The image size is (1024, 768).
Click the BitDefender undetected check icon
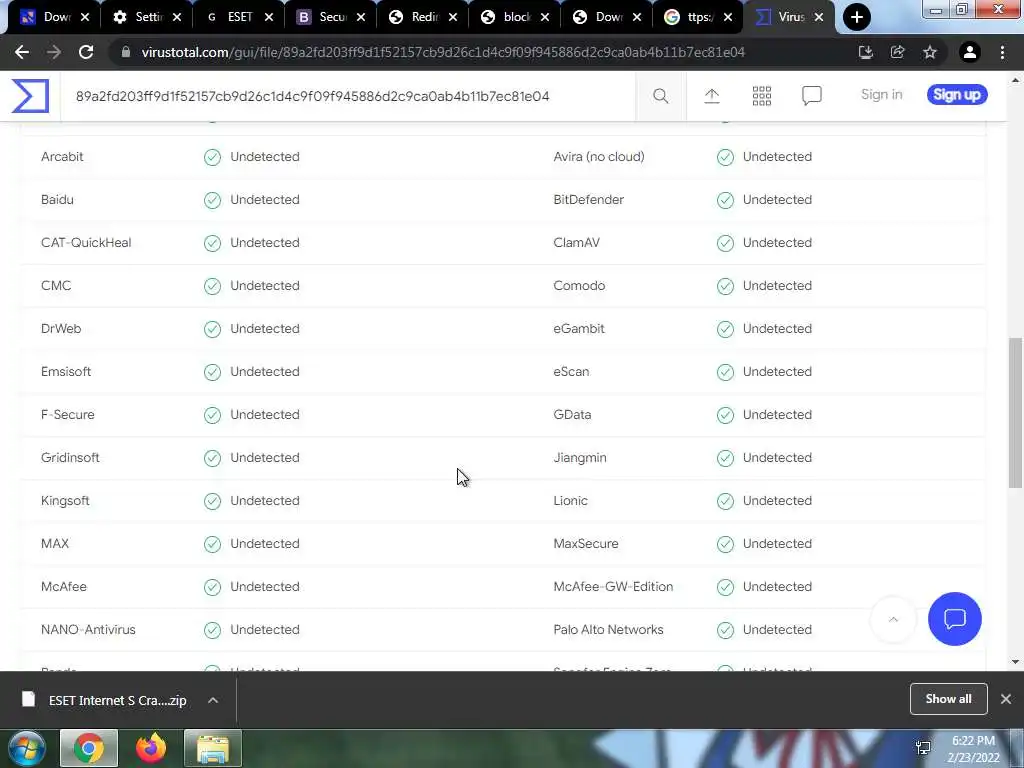(x=725, y=200)
